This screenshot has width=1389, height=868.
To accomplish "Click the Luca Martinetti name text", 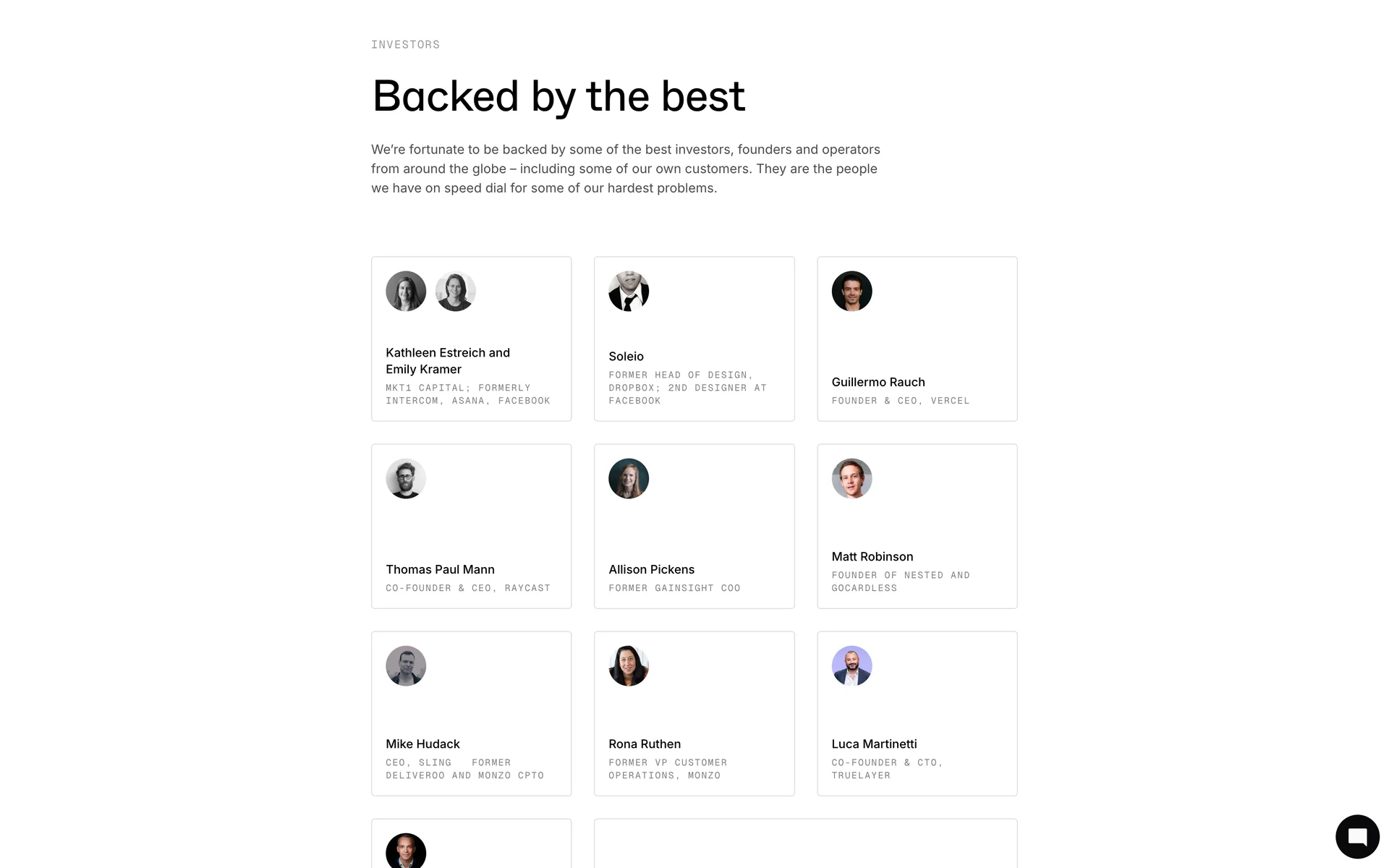I will [874, 744].
